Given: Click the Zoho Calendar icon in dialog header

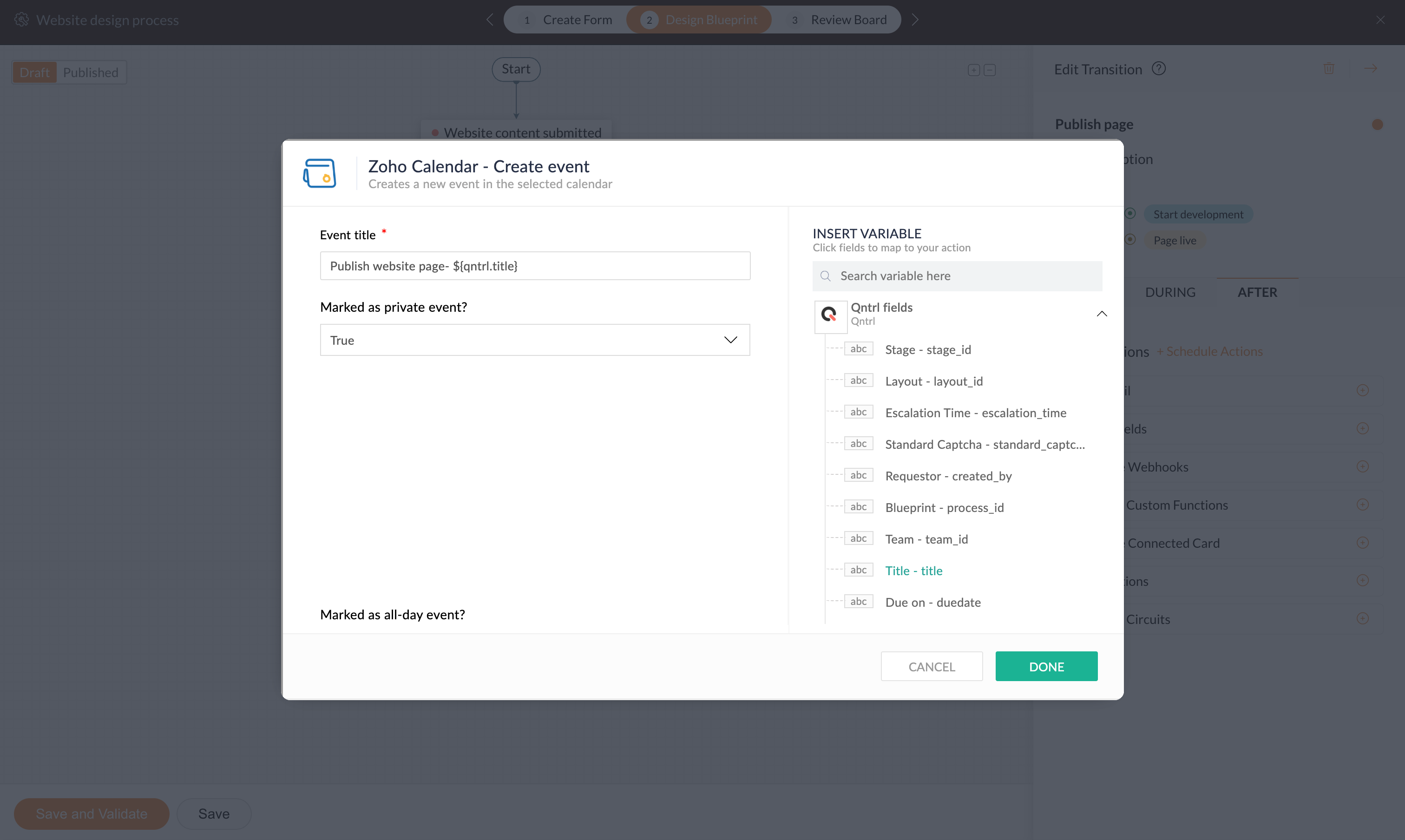Looking at the screenshot, I should (x=319, y=173).
